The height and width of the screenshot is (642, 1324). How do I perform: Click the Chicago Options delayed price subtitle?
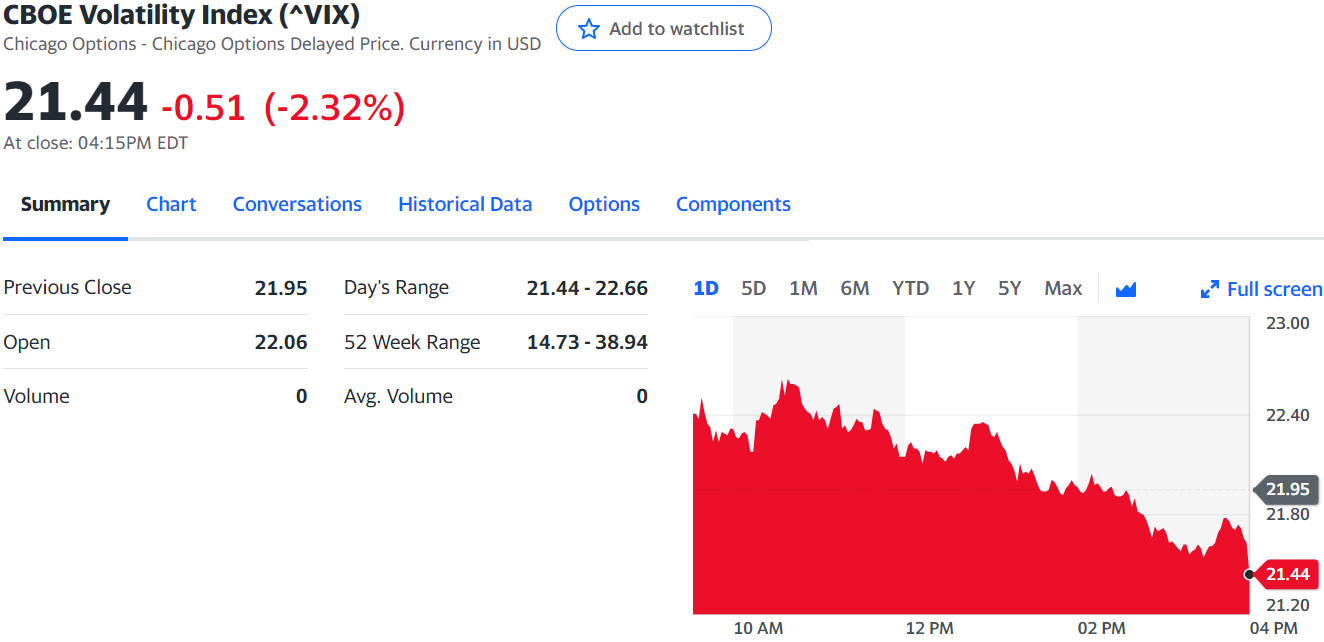[272, 44]
